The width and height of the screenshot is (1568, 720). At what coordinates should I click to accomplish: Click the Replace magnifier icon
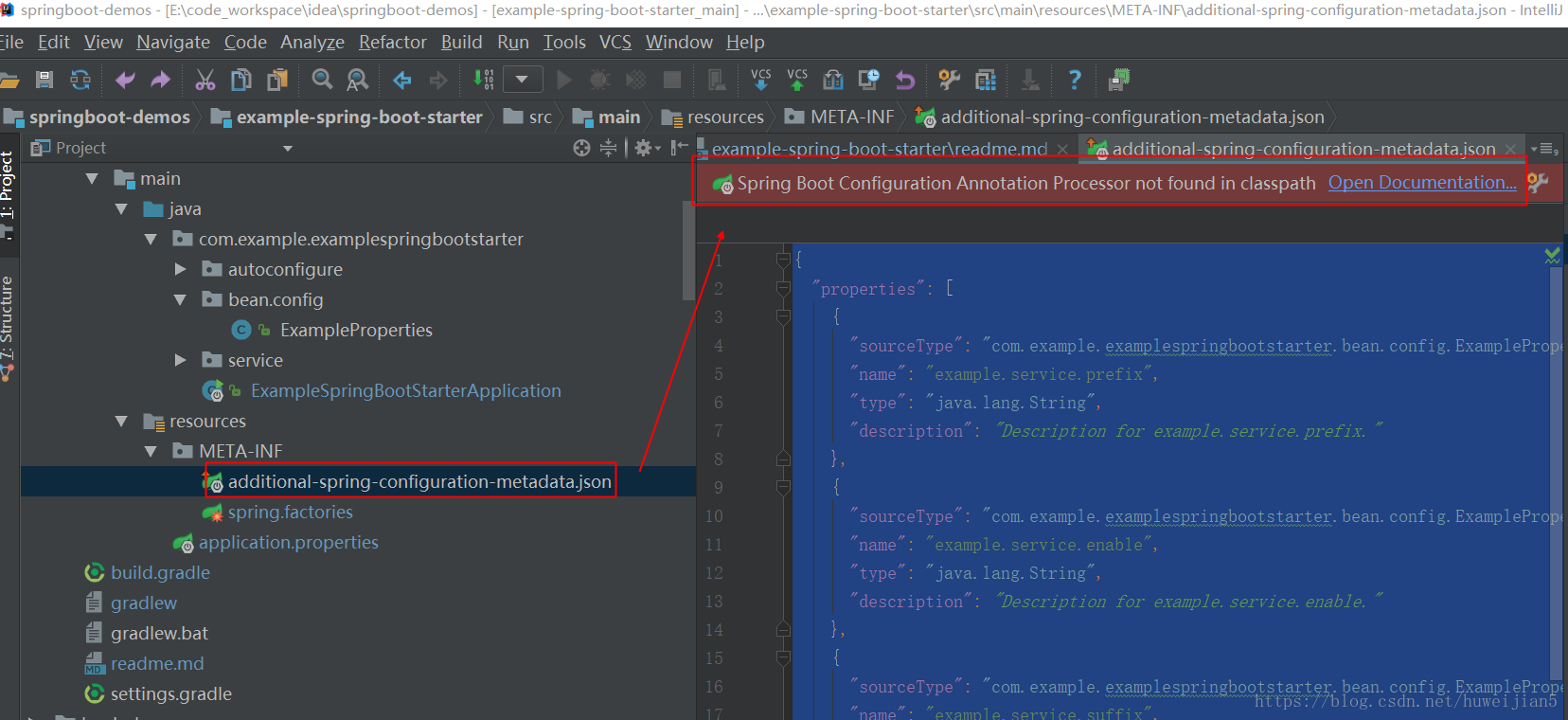(358, 80)
